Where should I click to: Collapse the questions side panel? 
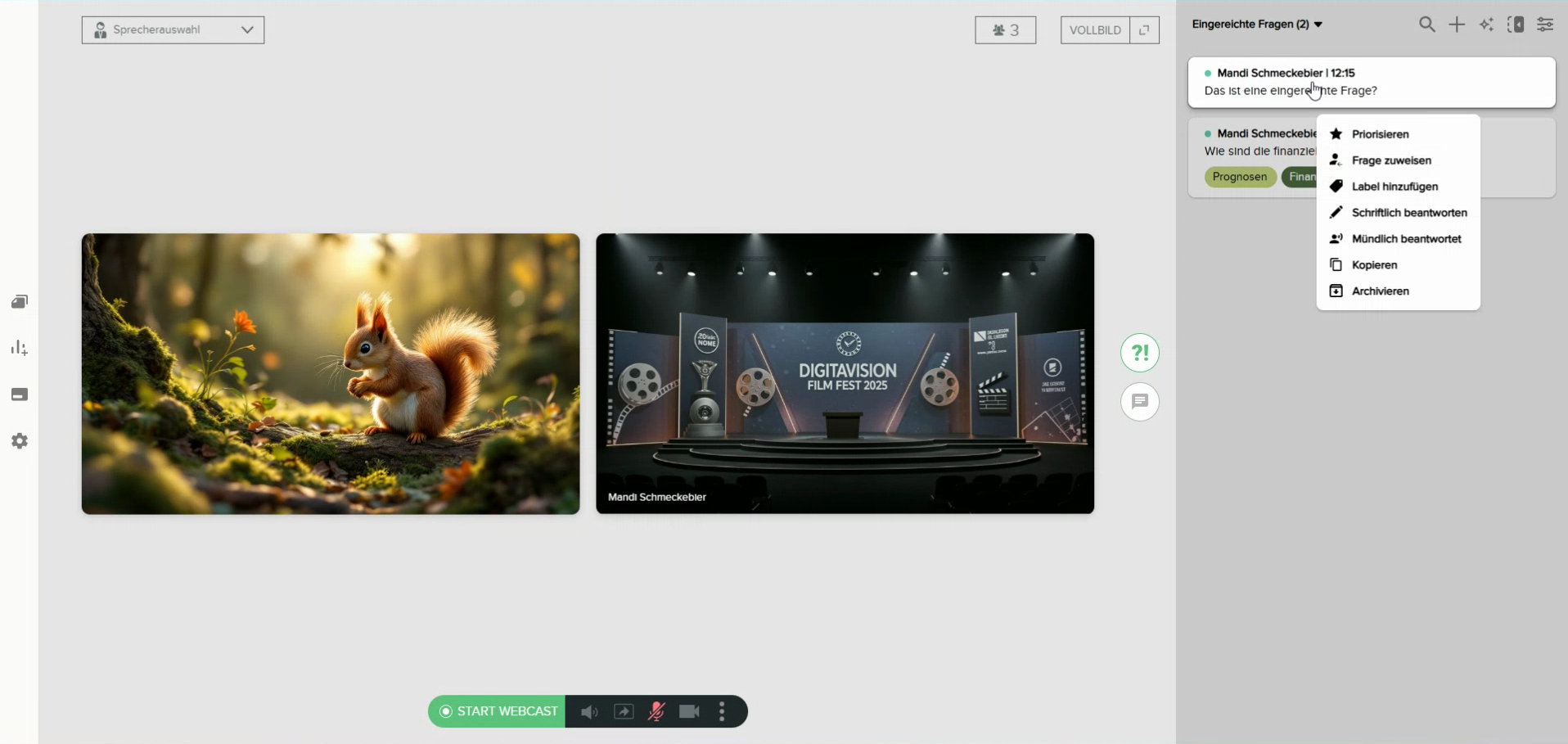[1516, 25]
